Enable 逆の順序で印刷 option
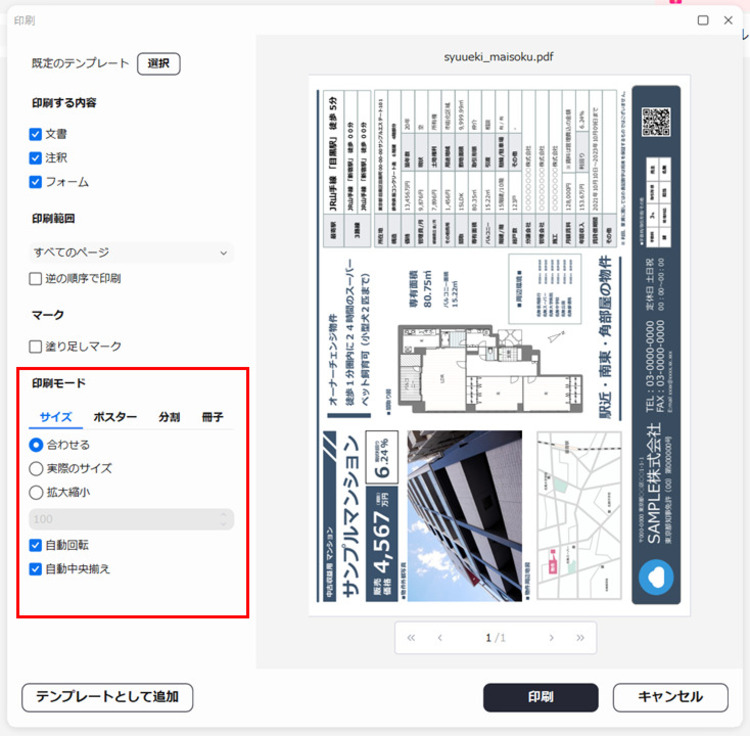 pos(35,279)
